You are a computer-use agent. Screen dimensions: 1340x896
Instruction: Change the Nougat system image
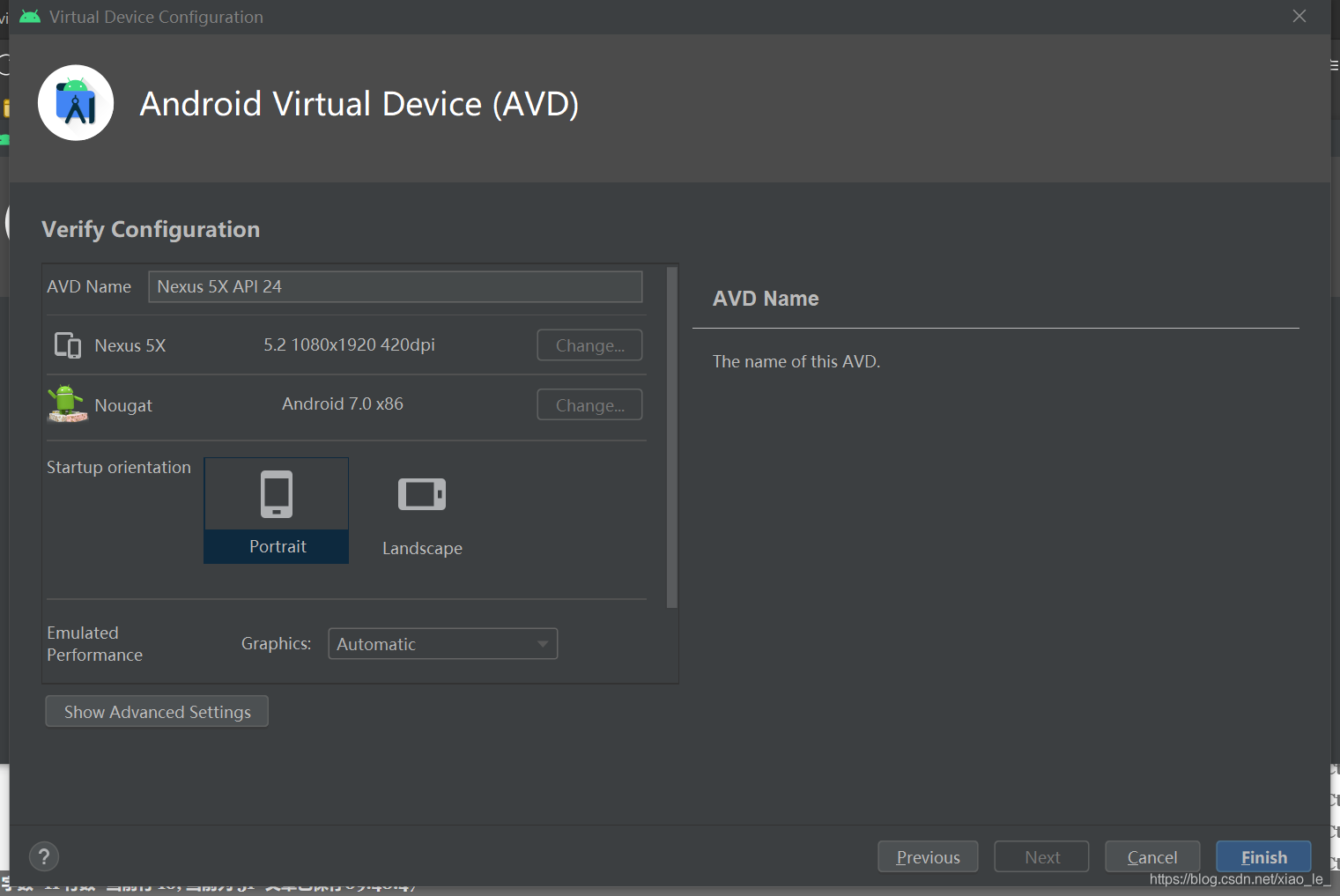pos(589,405)
